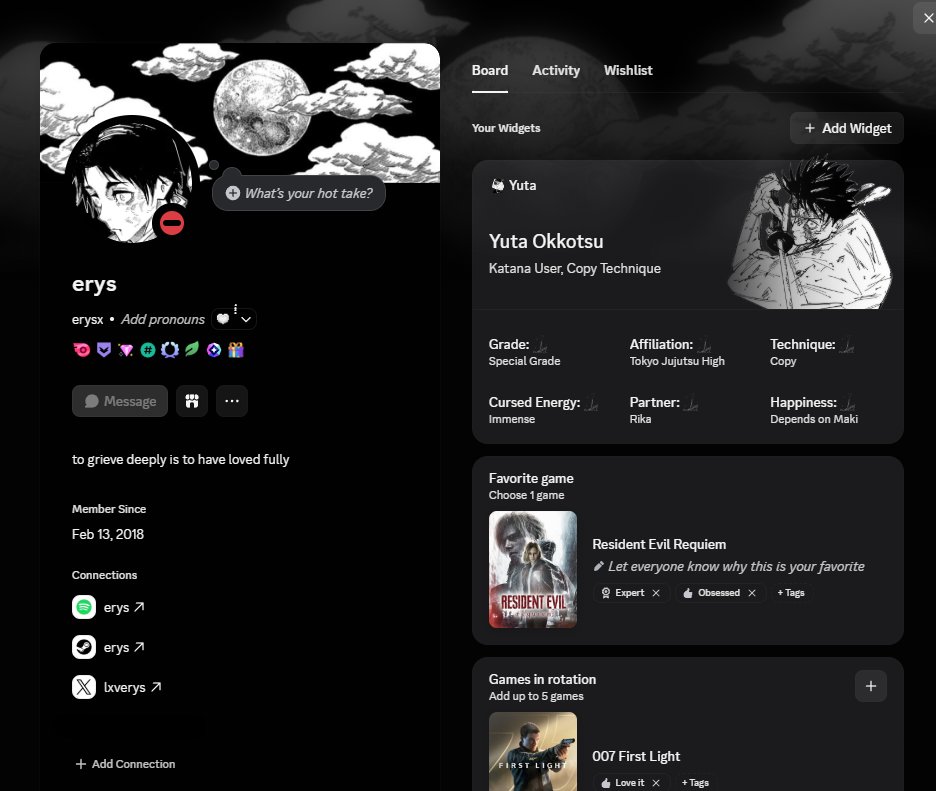Click the edit icon next to Grade
Viewport: 936px width, 791px height.
coord(541,346)
